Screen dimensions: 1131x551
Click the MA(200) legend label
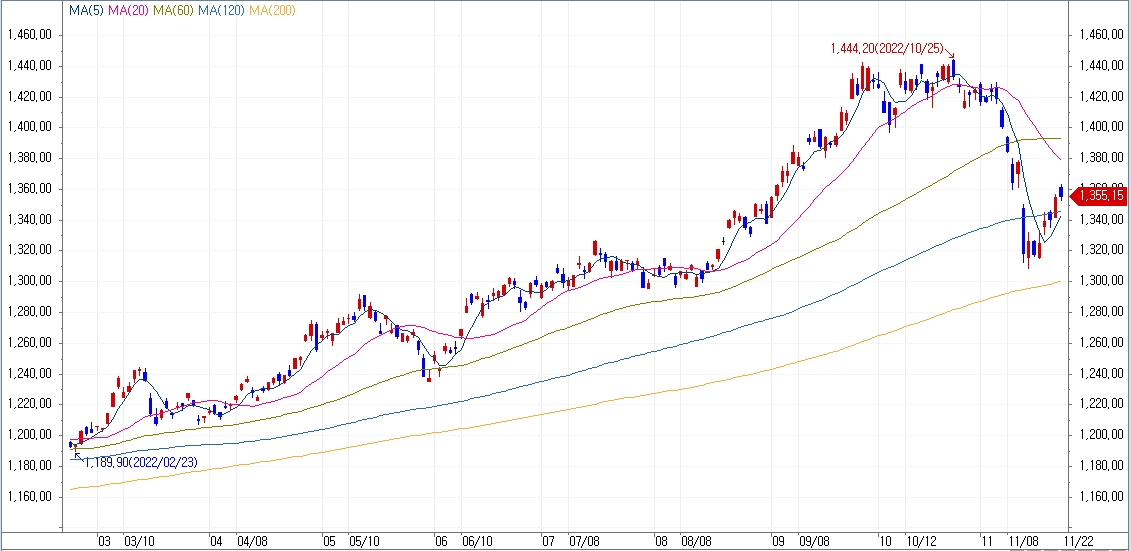(x=273, y=10)
